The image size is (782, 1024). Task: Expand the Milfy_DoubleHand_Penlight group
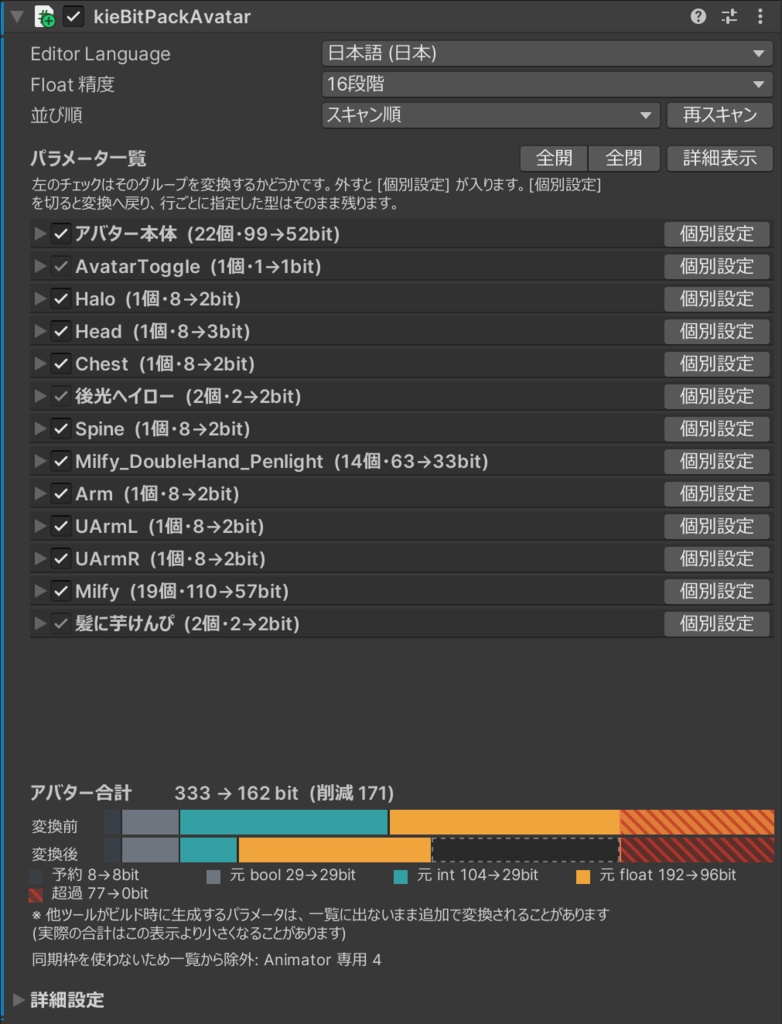40,461
